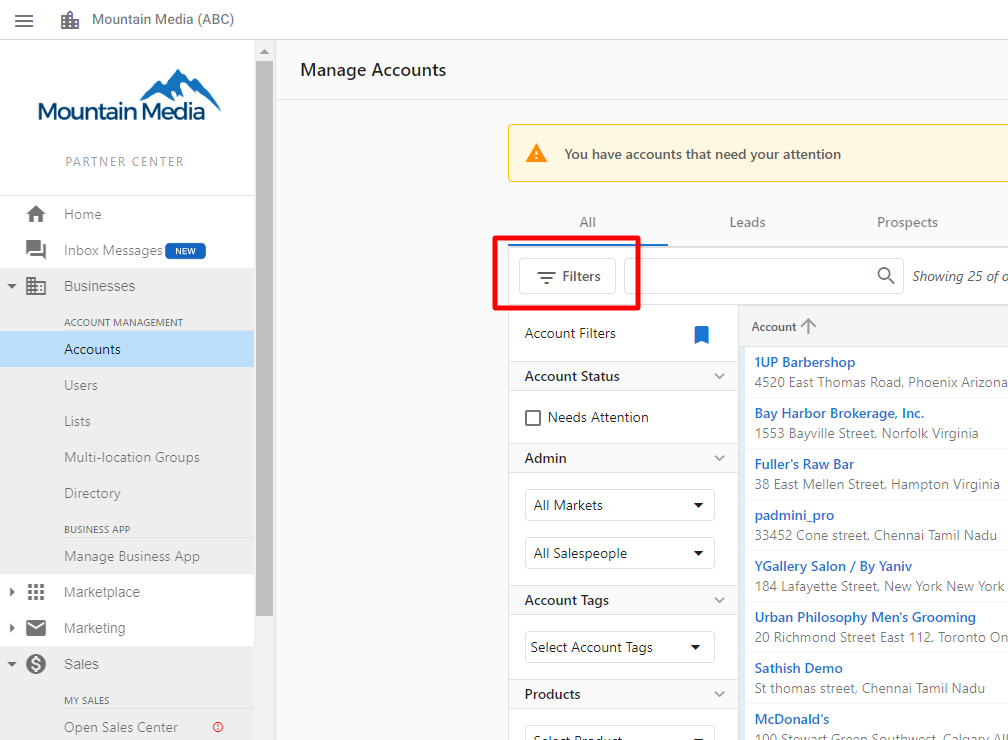
Task: Click the sidebar vertical scrollbar
Action: (264, 338)
